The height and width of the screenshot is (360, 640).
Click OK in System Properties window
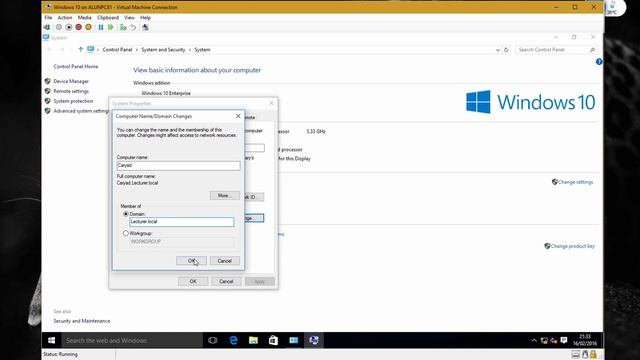(x=193, y=281)
